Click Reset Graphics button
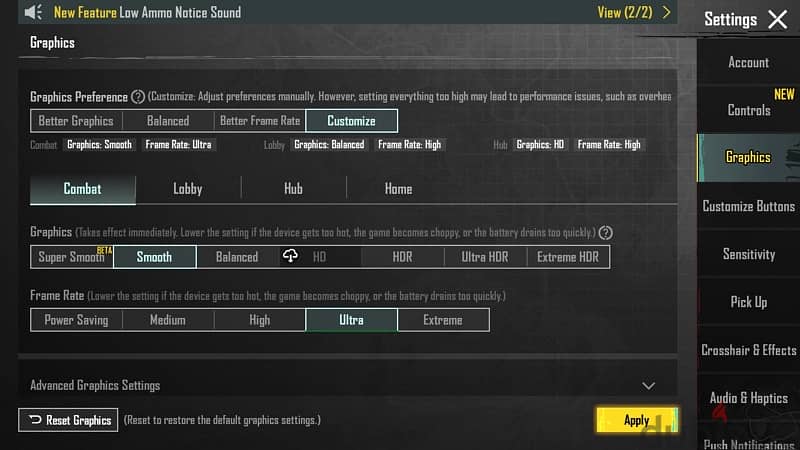This screenshot has height=450, width=800. (x=68, y=420)
